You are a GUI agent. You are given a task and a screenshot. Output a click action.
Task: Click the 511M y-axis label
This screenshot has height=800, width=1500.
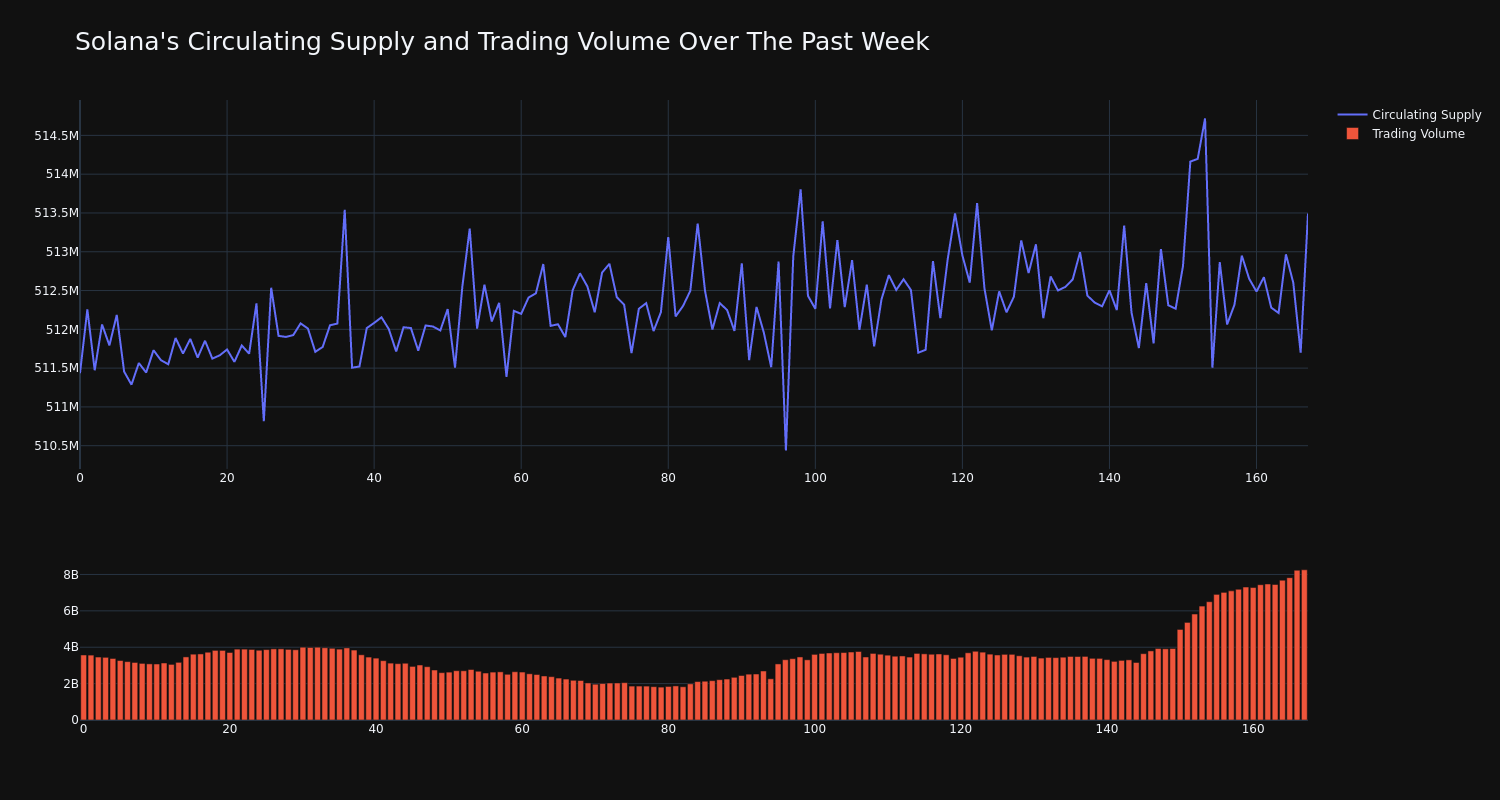62,407
